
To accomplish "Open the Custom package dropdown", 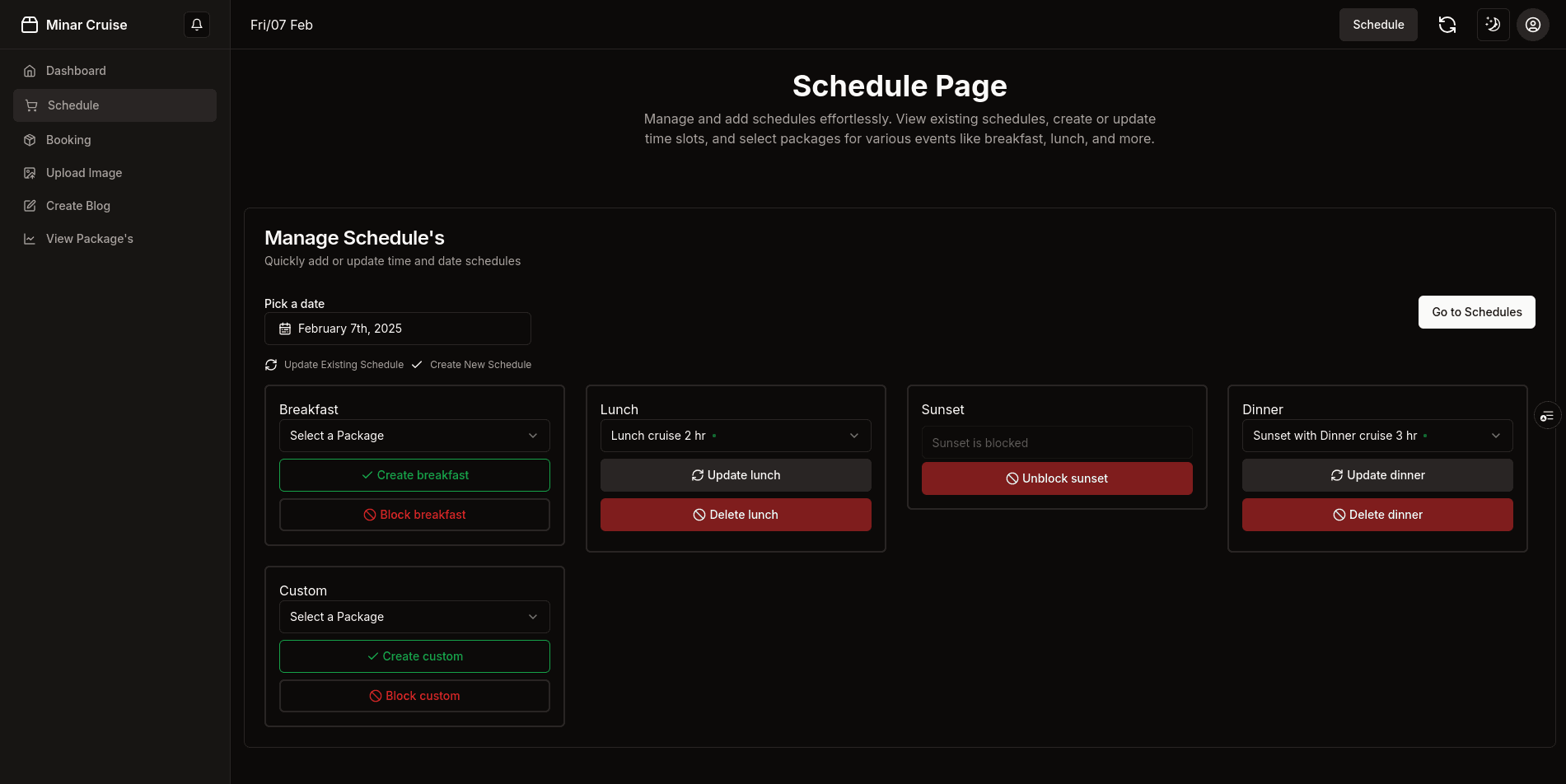I will coord(414,616).
